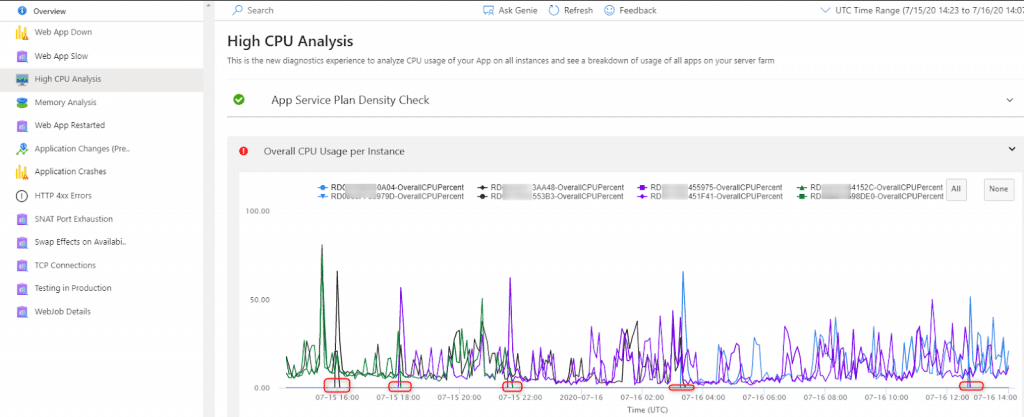This screenshot has height=417, width=1024.
Task: Click the TCP Connections icon
Action: [22, 266]
